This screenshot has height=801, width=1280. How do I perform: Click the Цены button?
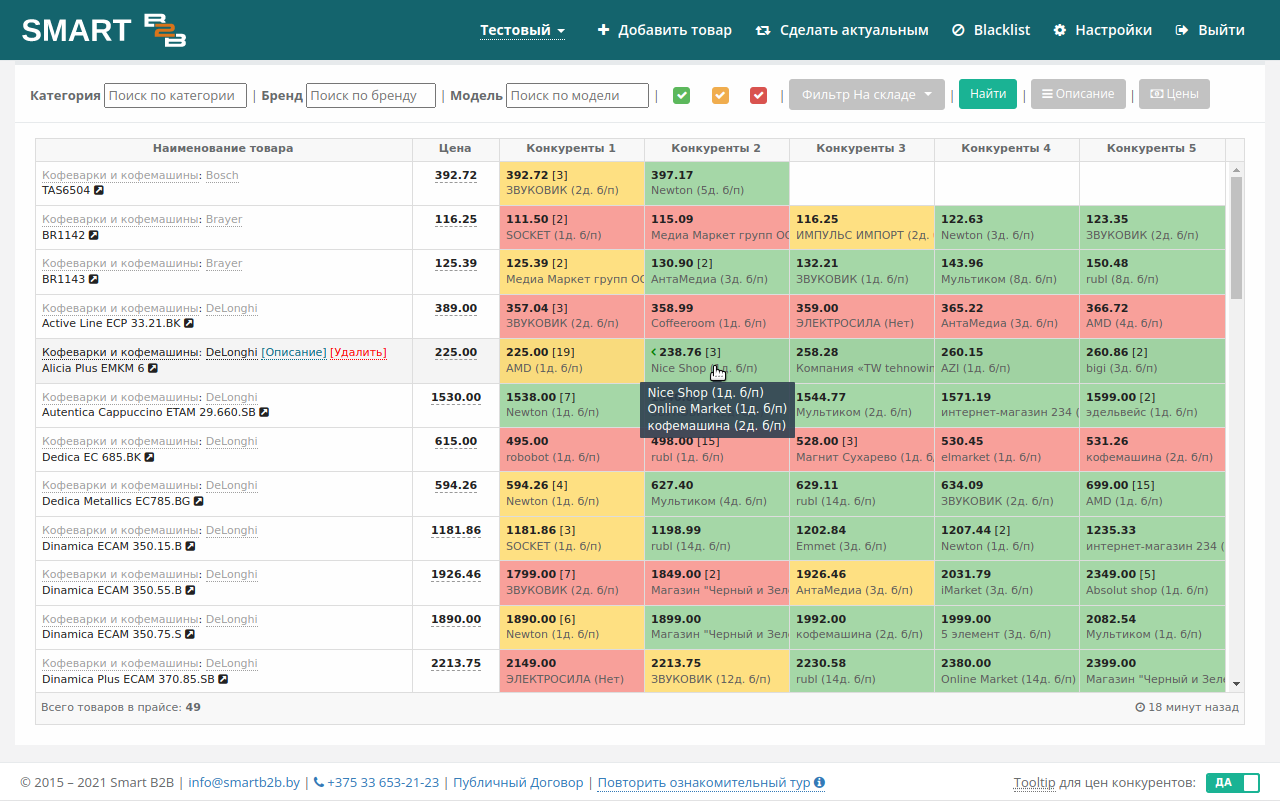[x=1174, y=94]
